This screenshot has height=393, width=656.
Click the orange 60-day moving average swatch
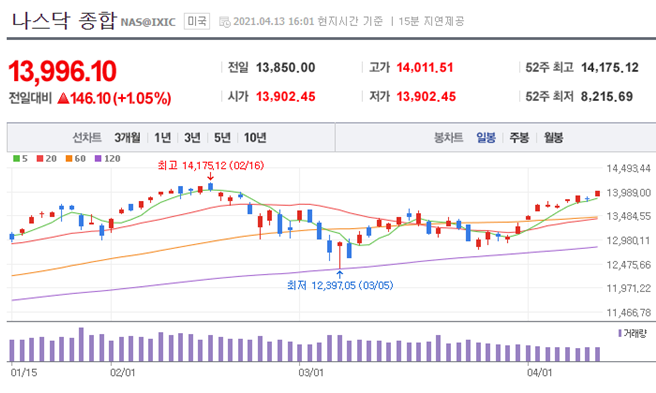pos(69,159)
